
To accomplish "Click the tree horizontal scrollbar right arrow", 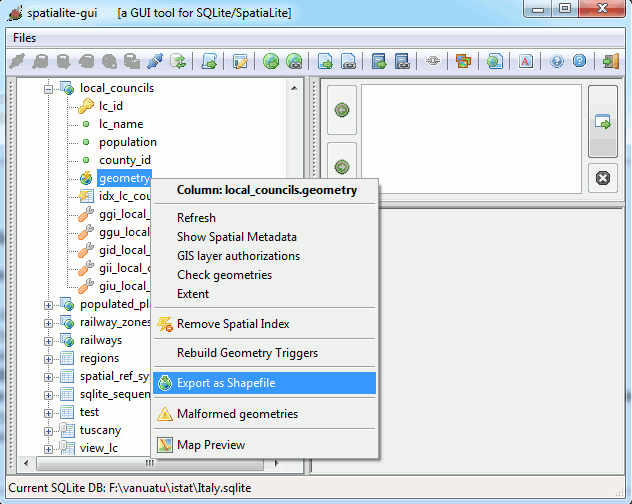I will coord(276,463).
